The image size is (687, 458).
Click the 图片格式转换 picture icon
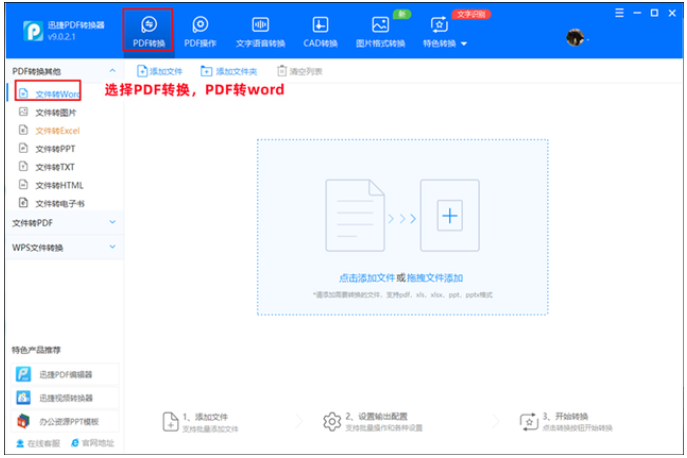380,25
